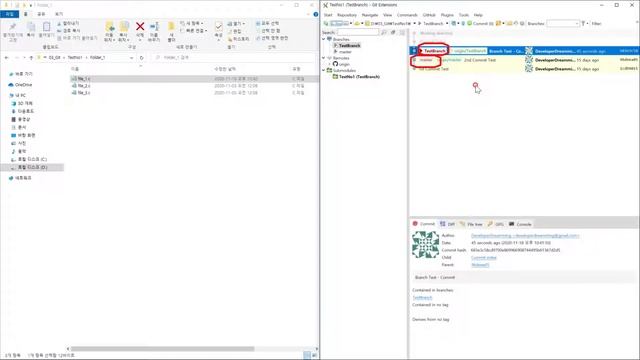This screenshot has width=640, height=360.
Task: Click 선택 영역 반전 (invert selection) in ribbon
Action: tap(272, 38)
